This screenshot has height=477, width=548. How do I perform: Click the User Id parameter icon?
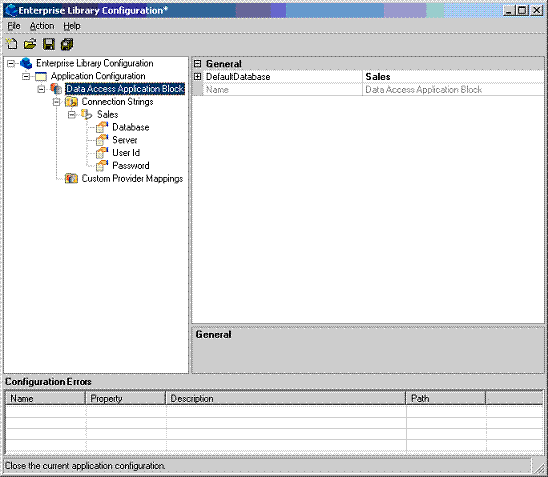tap(102, 153)
